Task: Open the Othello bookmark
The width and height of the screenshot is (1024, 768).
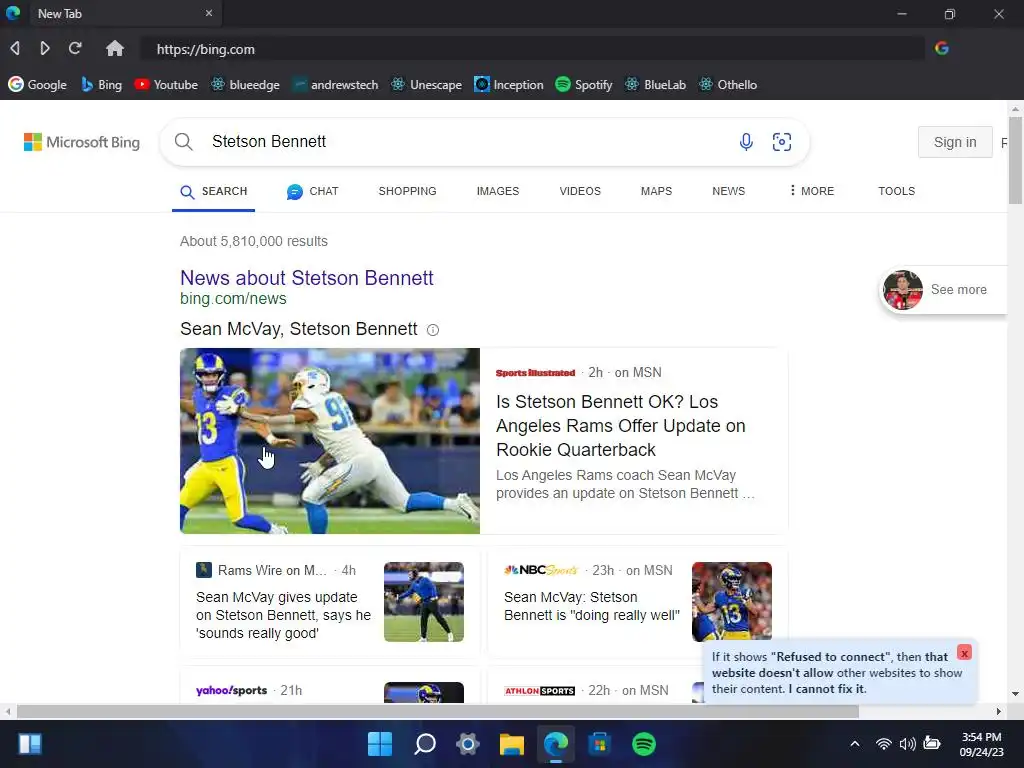Action: (x=728, y=84)
